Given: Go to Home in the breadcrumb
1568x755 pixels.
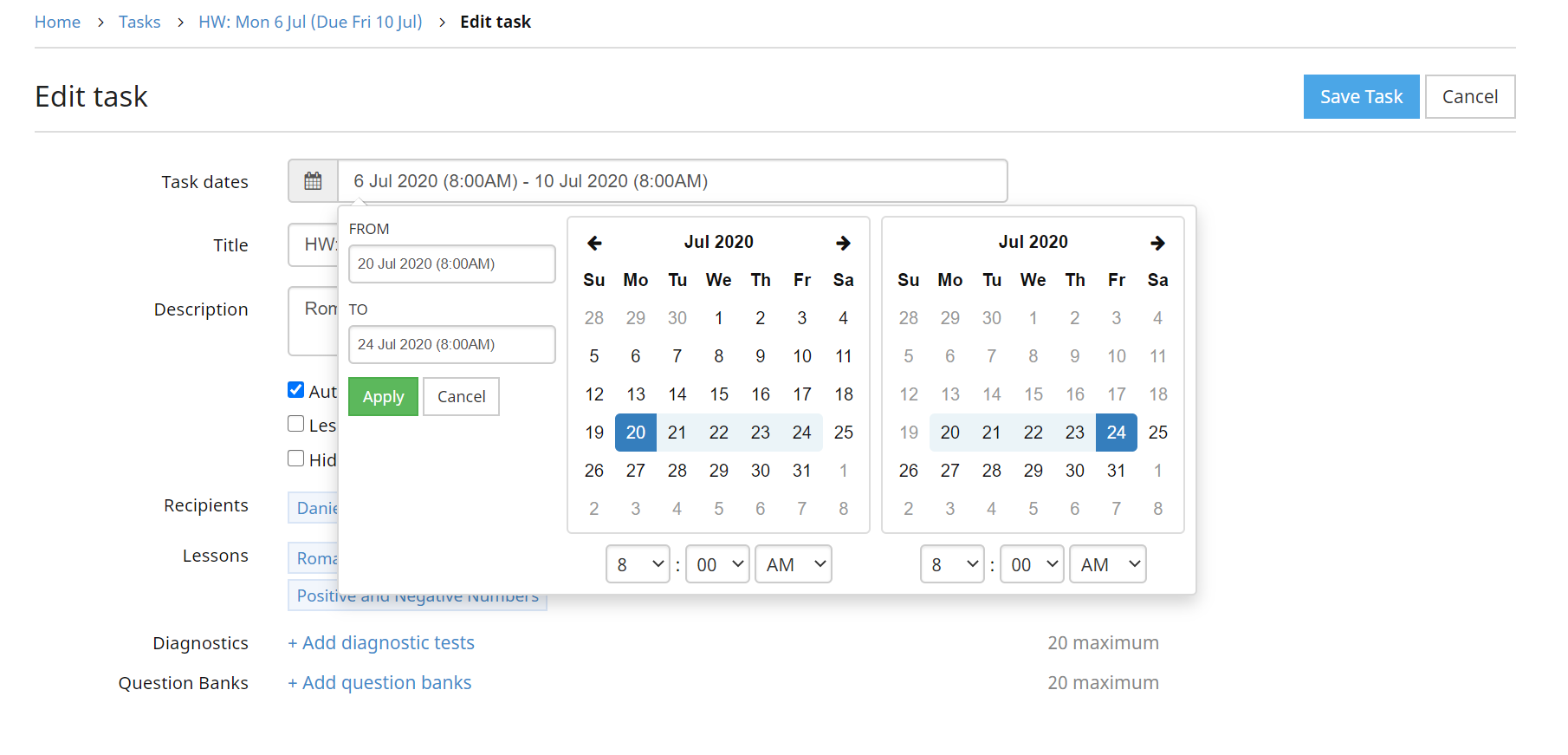Looking at the screenshot, I should tap(57, 22).
